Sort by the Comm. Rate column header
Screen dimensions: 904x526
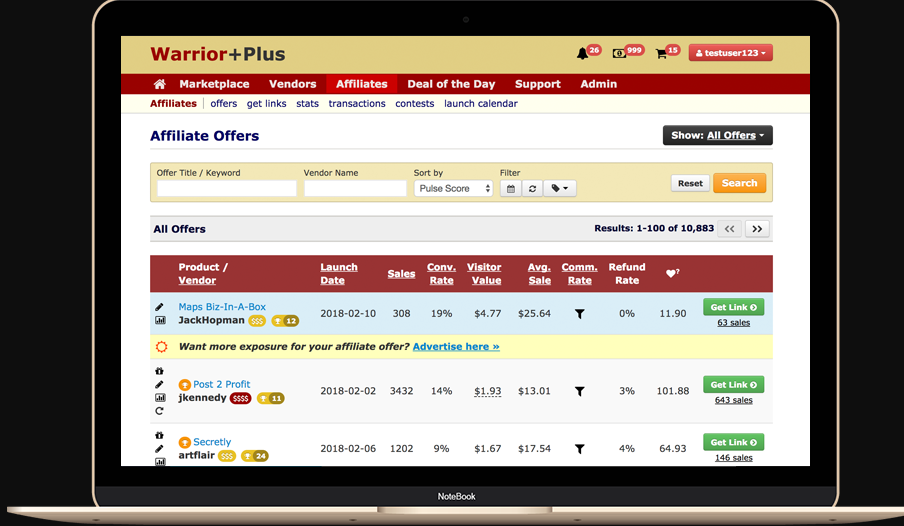coord(579,273)
